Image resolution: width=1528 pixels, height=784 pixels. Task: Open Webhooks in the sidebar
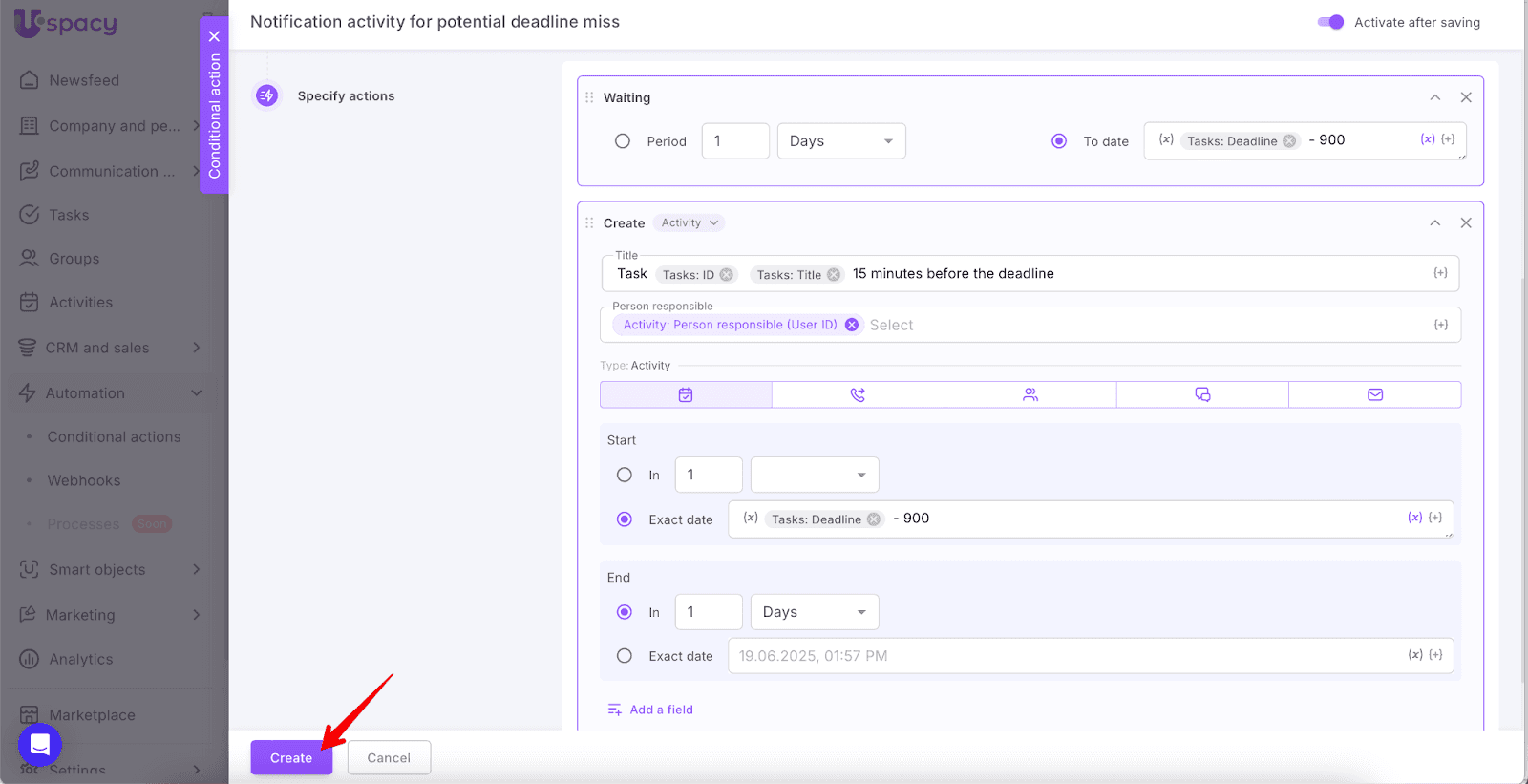tap(84, 480)
